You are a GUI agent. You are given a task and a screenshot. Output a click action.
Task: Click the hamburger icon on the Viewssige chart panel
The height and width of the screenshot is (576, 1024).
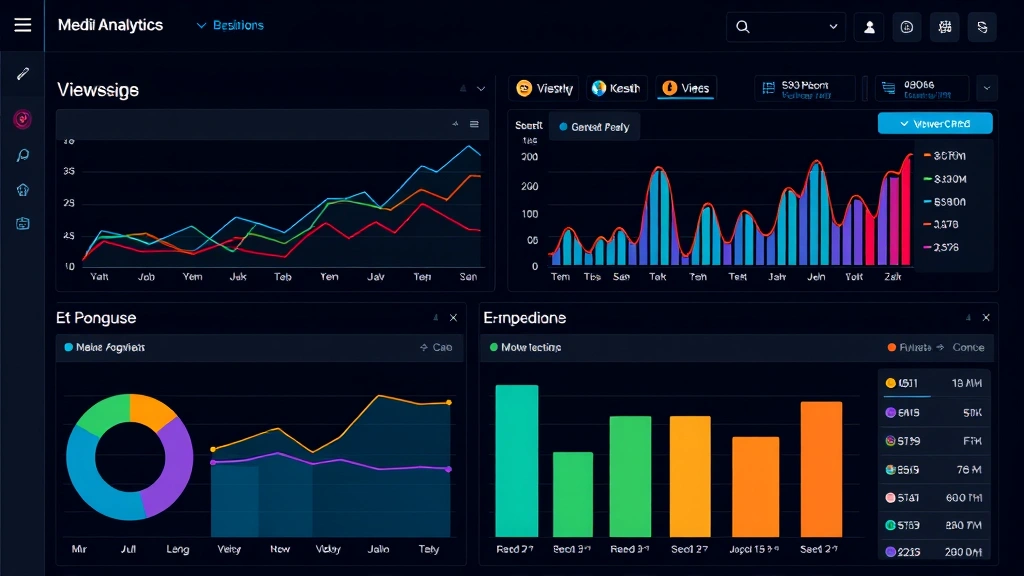point(472,124)
